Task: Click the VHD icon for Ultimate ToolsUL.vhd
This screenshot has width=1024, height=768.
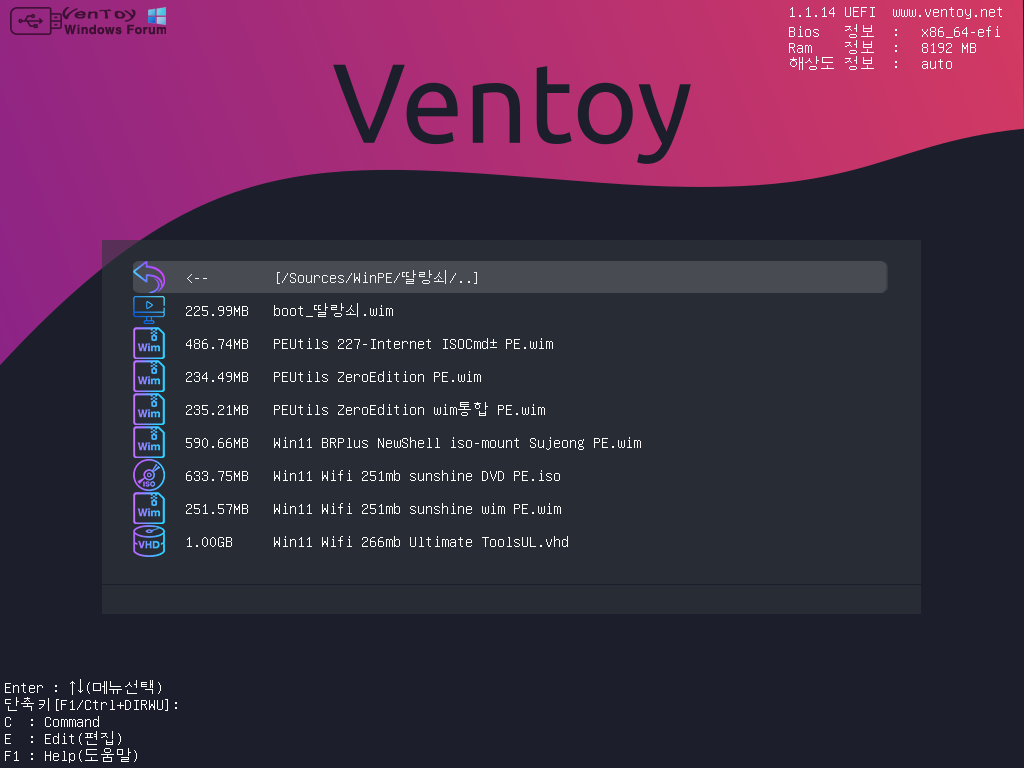Action: pos(149,541)
